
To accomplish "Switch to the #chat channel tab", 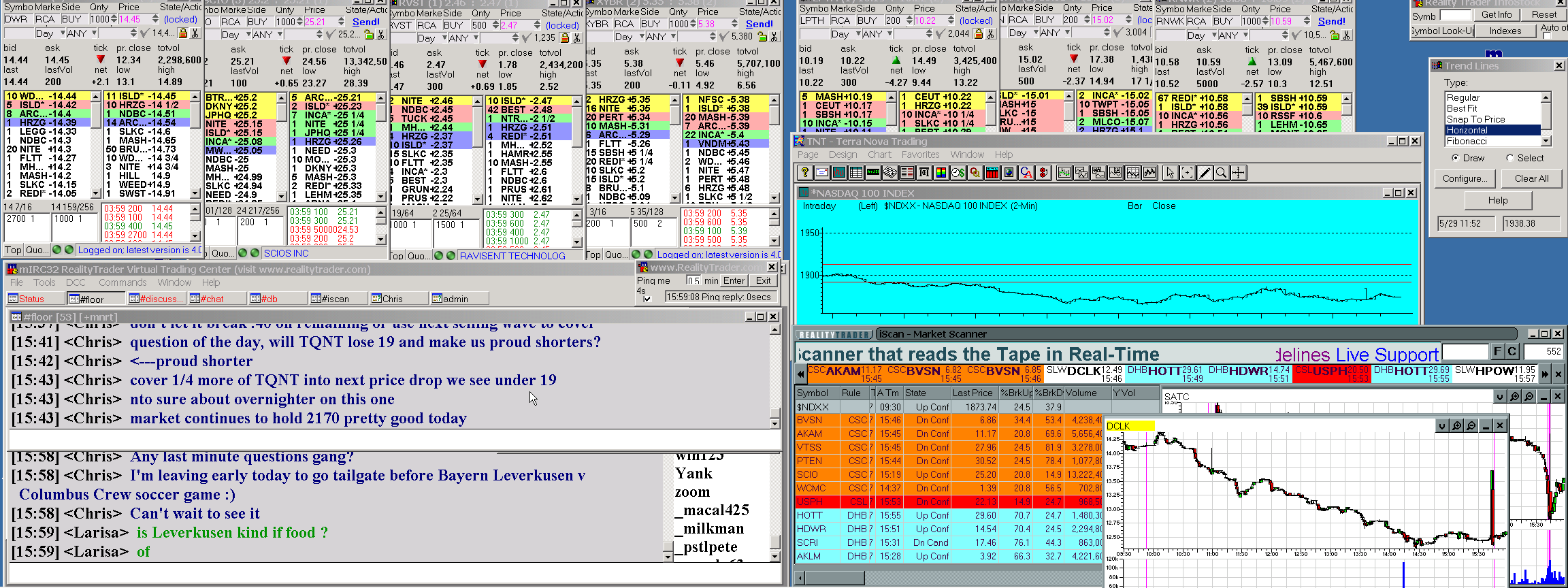I will coord(208,299).
